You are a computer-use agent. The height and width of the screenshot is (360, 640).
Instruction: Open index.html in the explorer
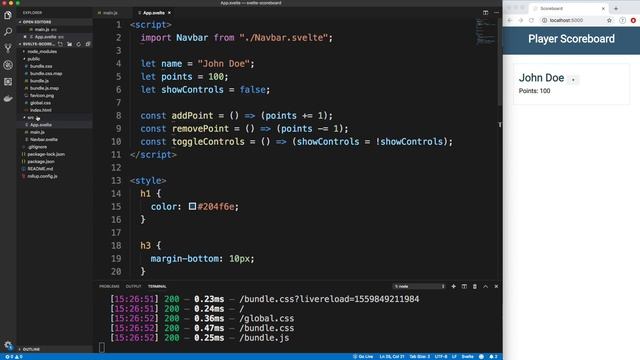[40, 110]
